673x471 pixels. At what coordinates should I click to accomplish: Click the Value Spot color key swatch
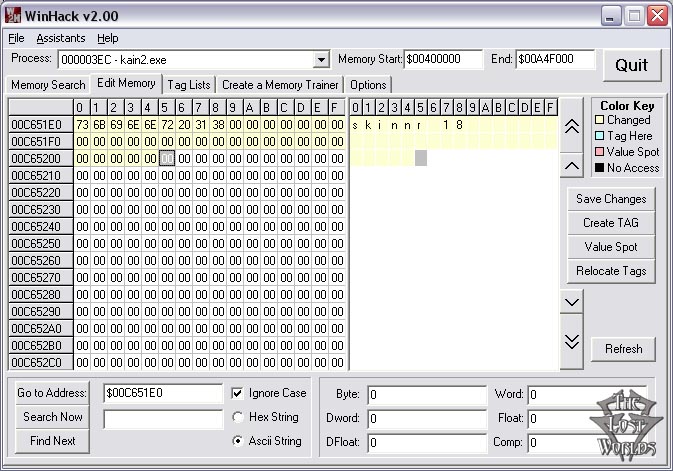(600, 152)
